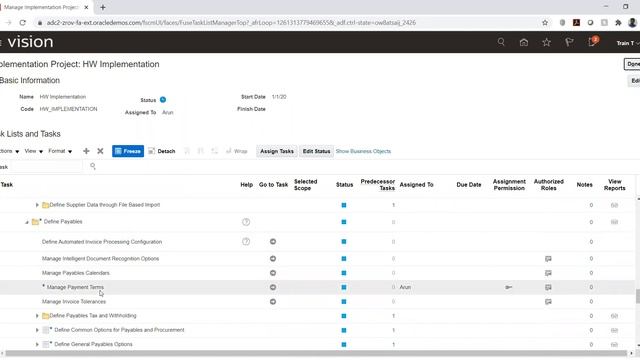
Task: Open the Show Business Objects link
Action: click(363, 151)
